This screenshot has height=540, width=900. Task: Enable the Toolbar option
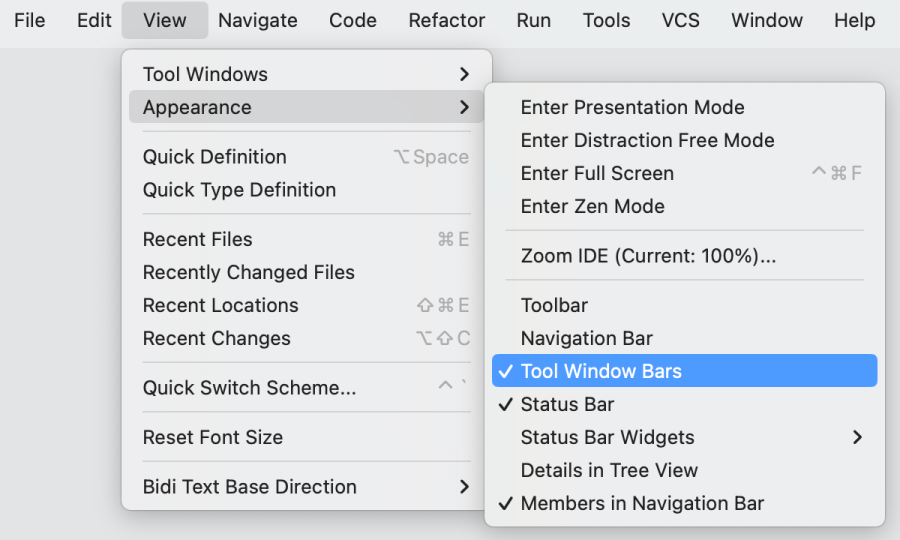point(554,305)
